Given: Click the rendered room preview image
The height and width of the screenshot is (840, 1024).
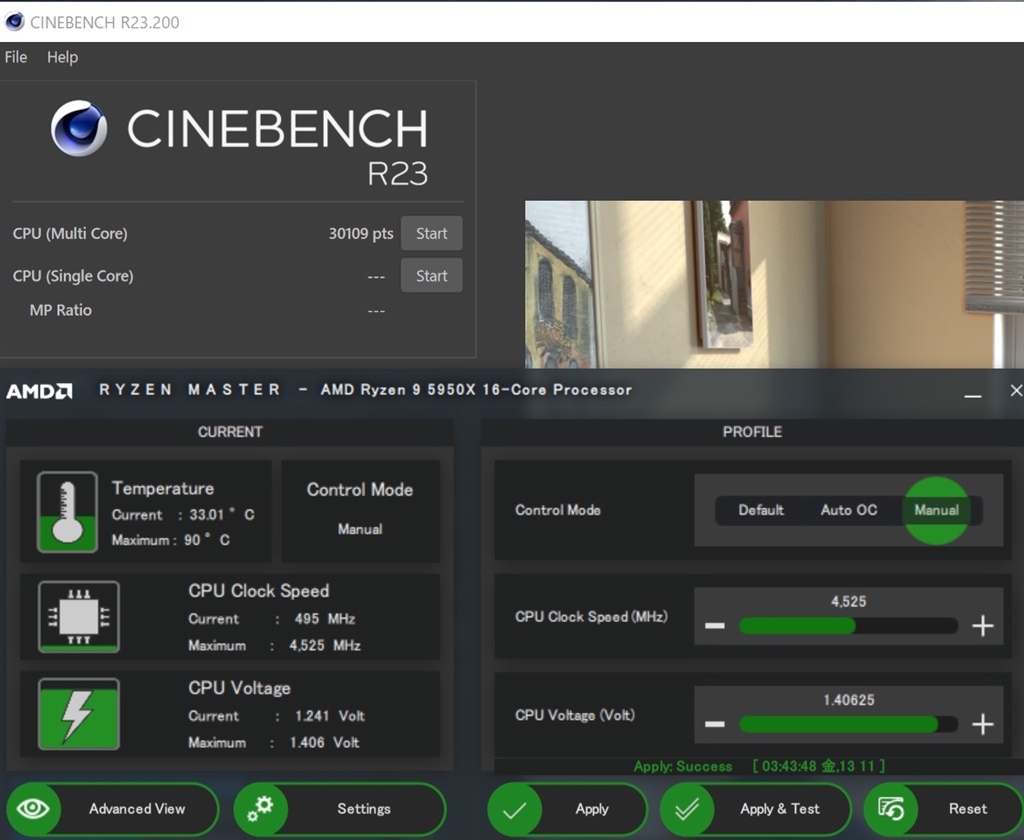Looking at the screenshot, I should [774, 285].
